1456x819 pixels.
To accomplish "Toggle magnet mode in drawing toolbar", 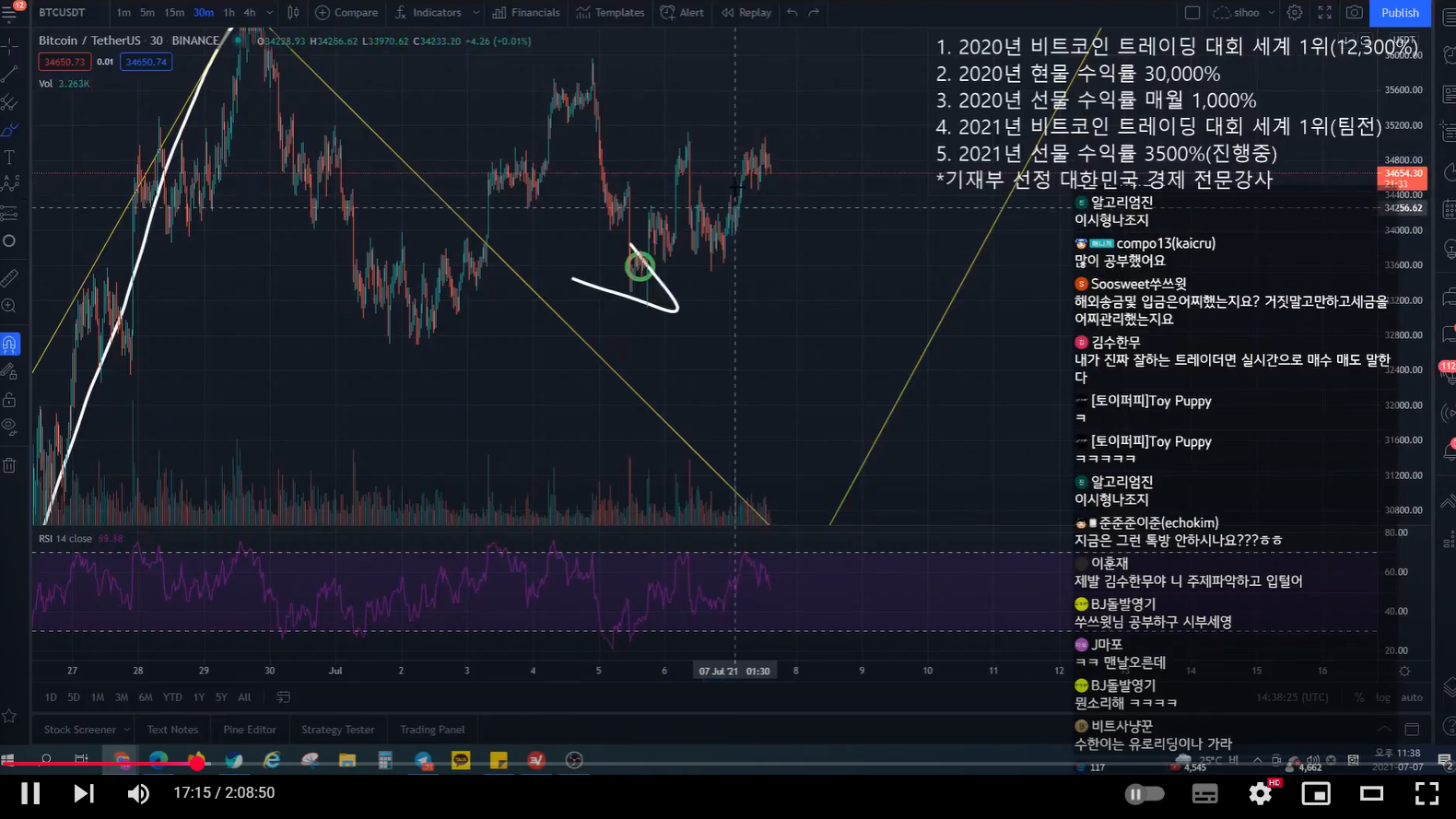I will tap(10, 345).
